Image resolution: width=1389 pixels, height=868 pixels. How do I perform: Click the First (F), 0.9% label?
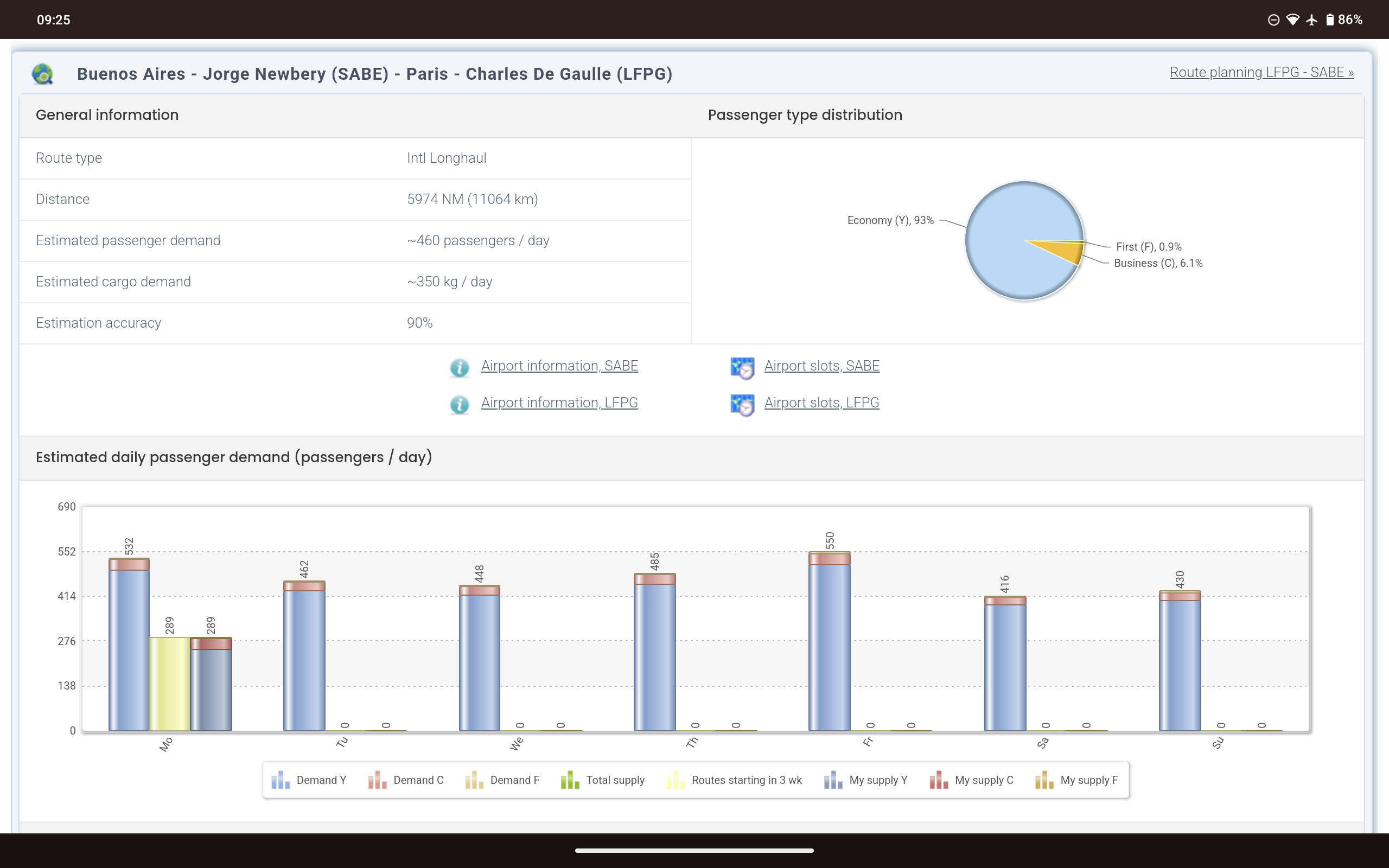point(1149,247)
